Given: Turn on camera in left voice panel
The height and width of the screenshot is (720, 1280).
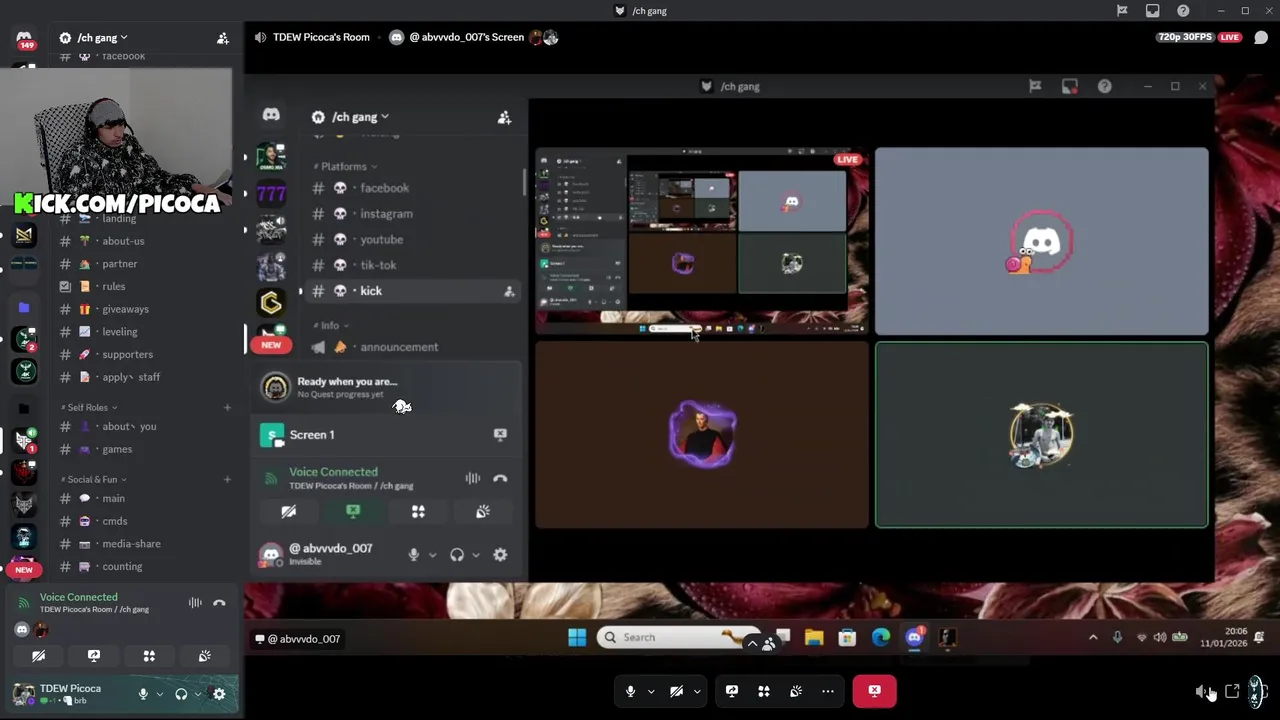Looking at the screenshot, I should (38, 656).
